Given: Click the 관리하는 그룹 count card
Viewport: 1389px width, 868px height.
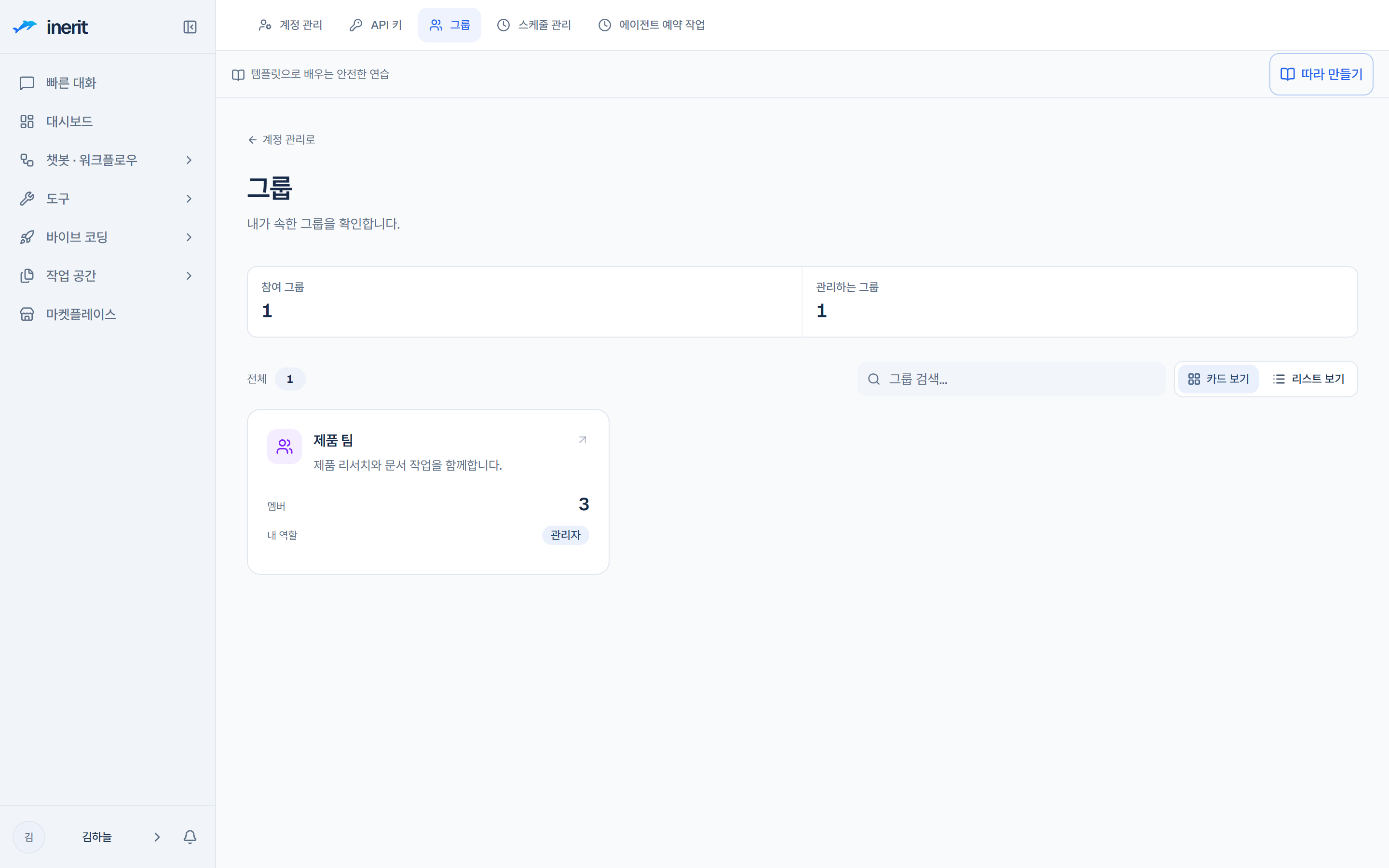Looking at the screenshot, I should [1079, 301].
